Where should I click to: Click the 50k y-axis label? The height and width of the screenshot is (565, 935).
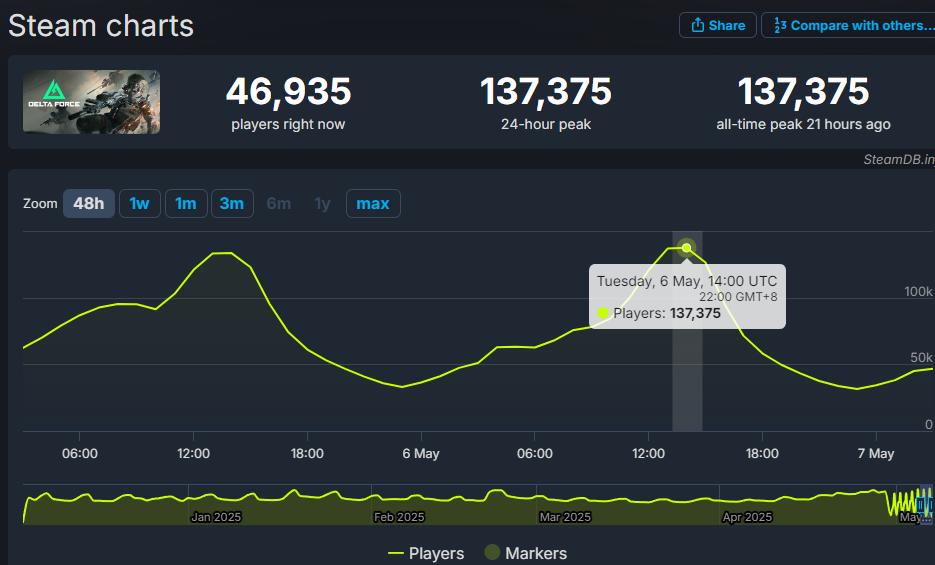(x=921, y=358)
